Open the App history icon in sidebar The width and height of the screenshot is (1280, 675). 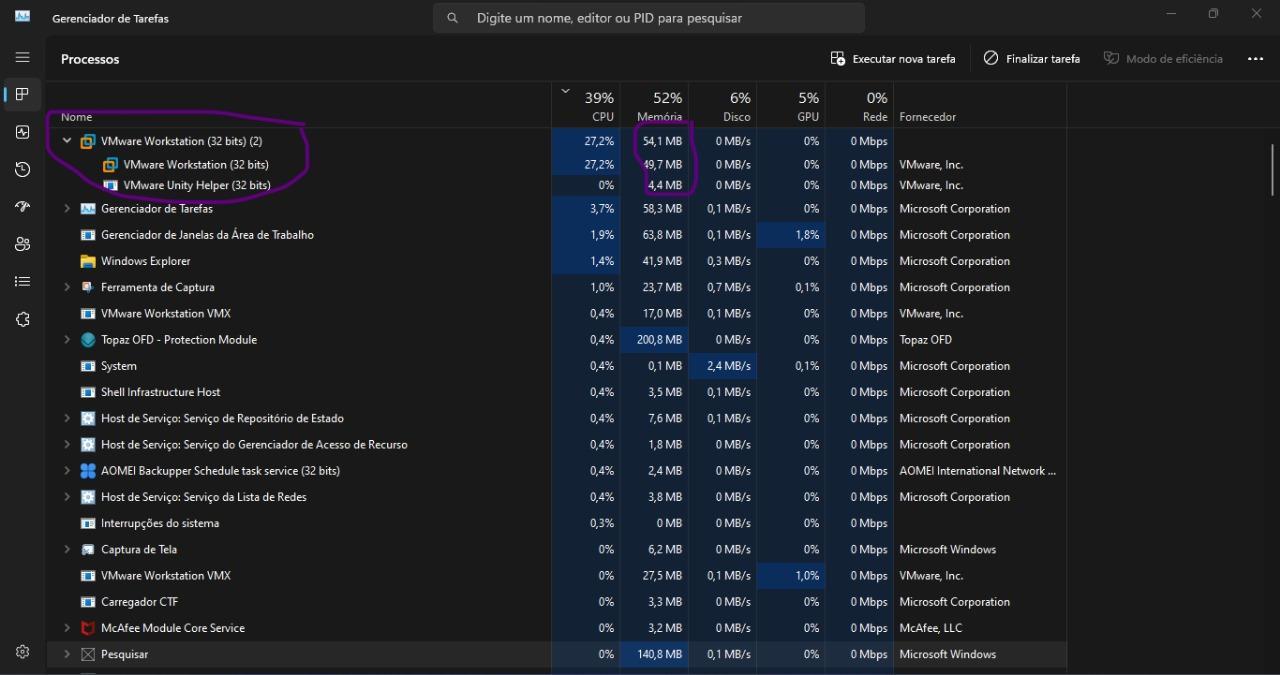coord(22,170)
